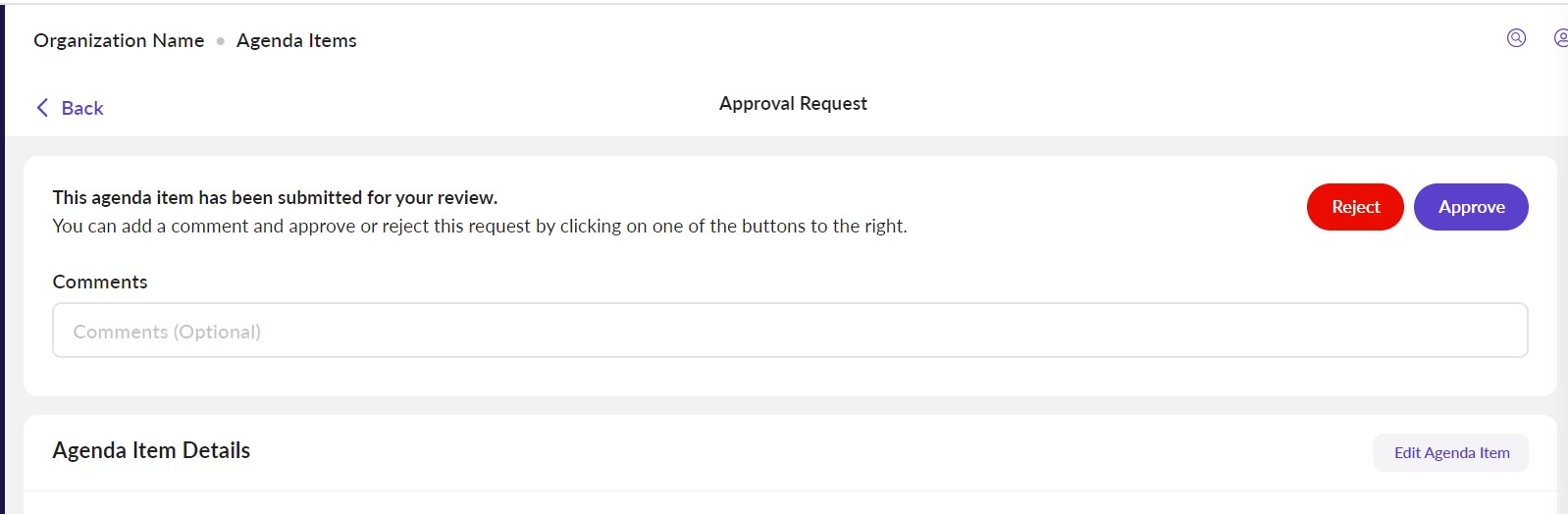The image size is (1568, 514).
Task: Navigate to Organization Name breadcrumb
Action: tap(119, 40)
